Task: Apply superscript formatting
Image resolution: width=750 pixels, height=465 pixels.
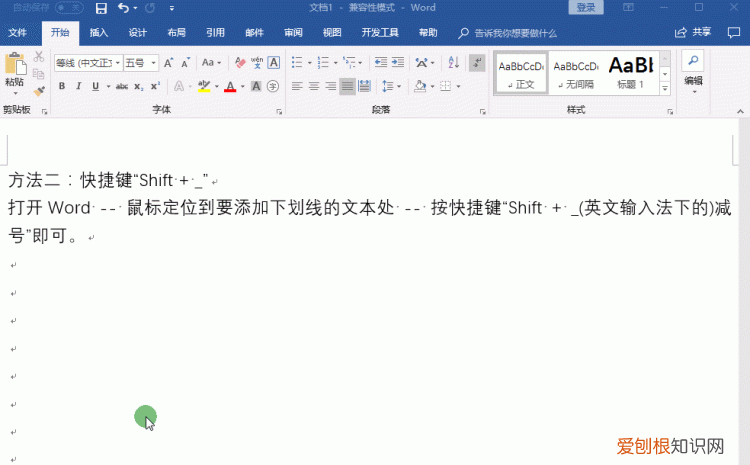Action: (155, 86)
